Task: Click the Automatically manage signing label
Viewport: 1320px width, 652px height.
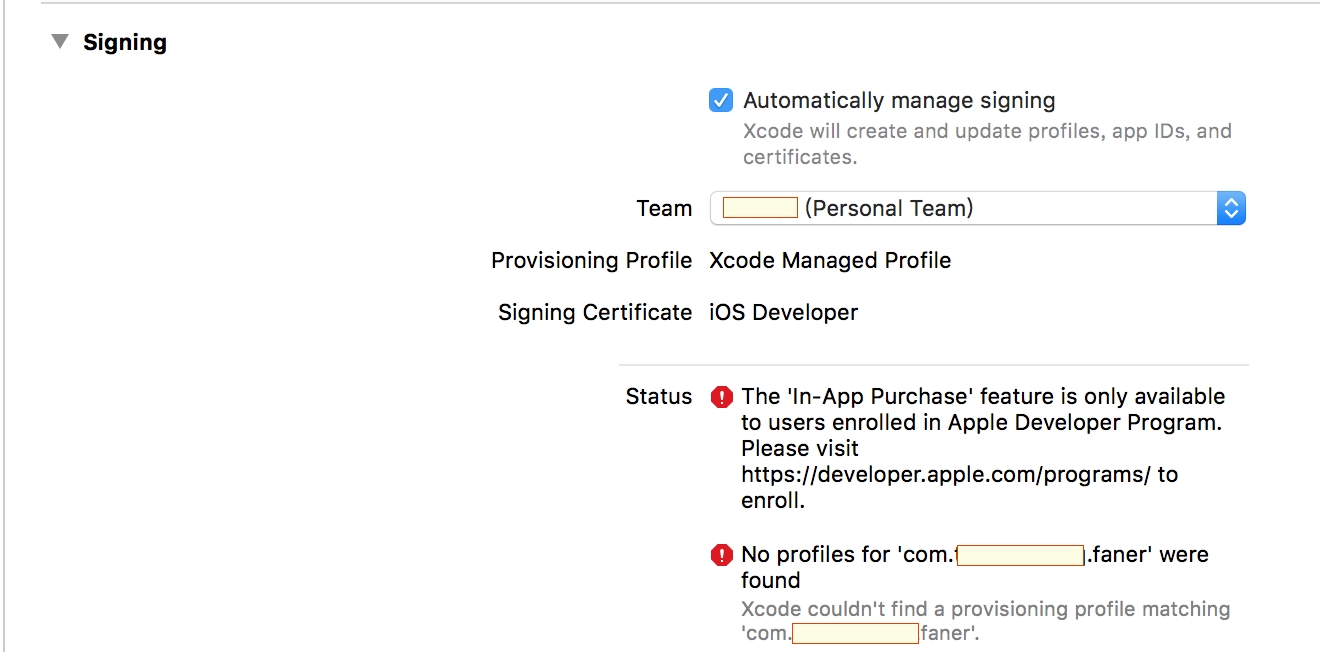Action: pyautogui.click(x=899, y=100)
